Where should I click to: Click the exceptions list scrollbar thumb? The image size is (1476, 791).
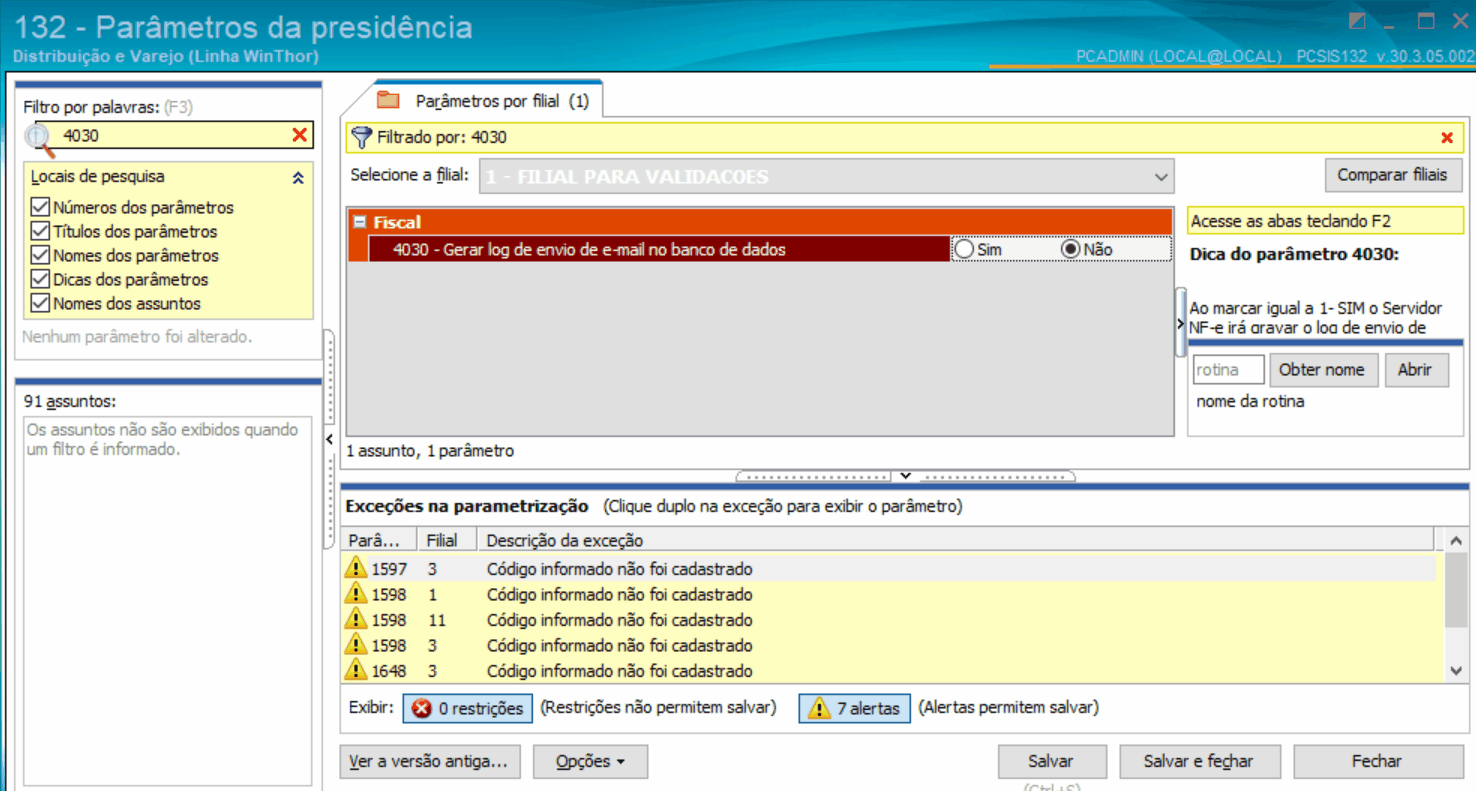click(1457, 590)
